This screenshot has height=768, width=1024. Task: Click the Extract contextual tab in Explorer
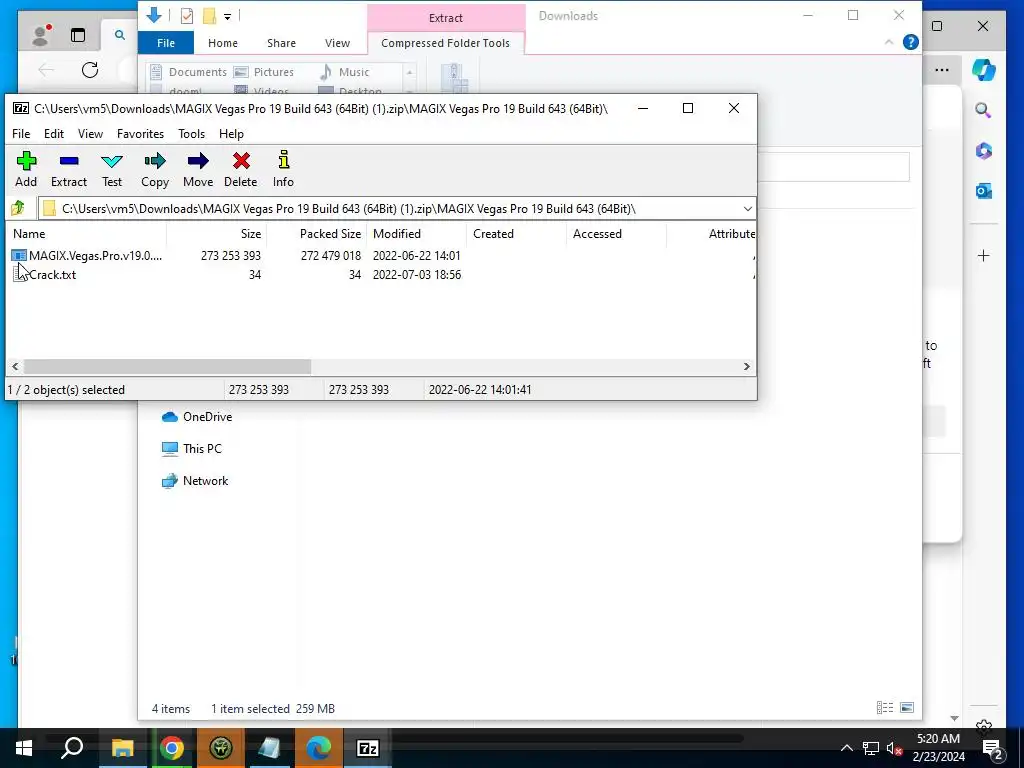coord(446,18)
